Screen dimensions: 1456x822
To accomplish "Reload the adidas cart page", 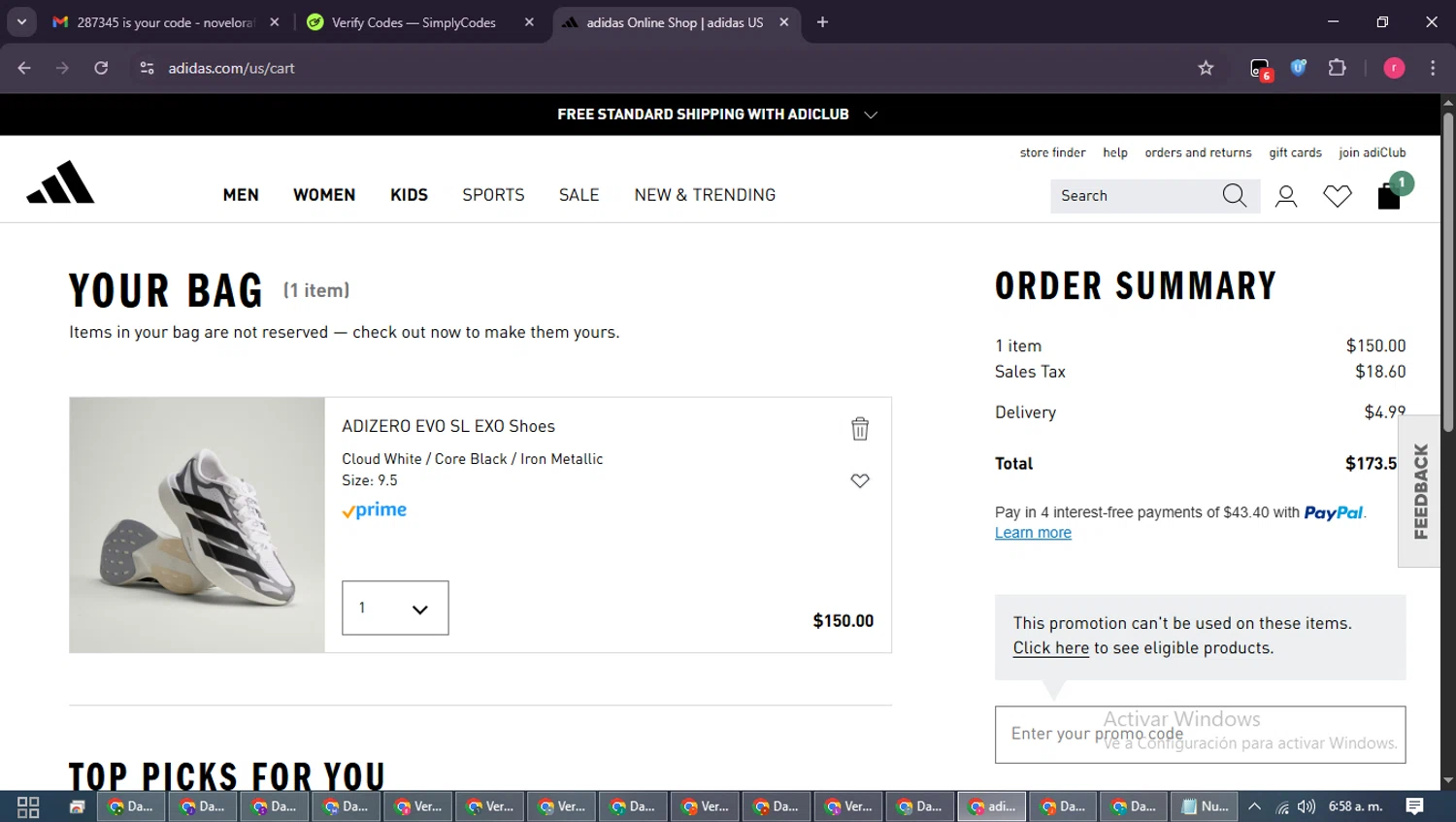I will (101, 68).
